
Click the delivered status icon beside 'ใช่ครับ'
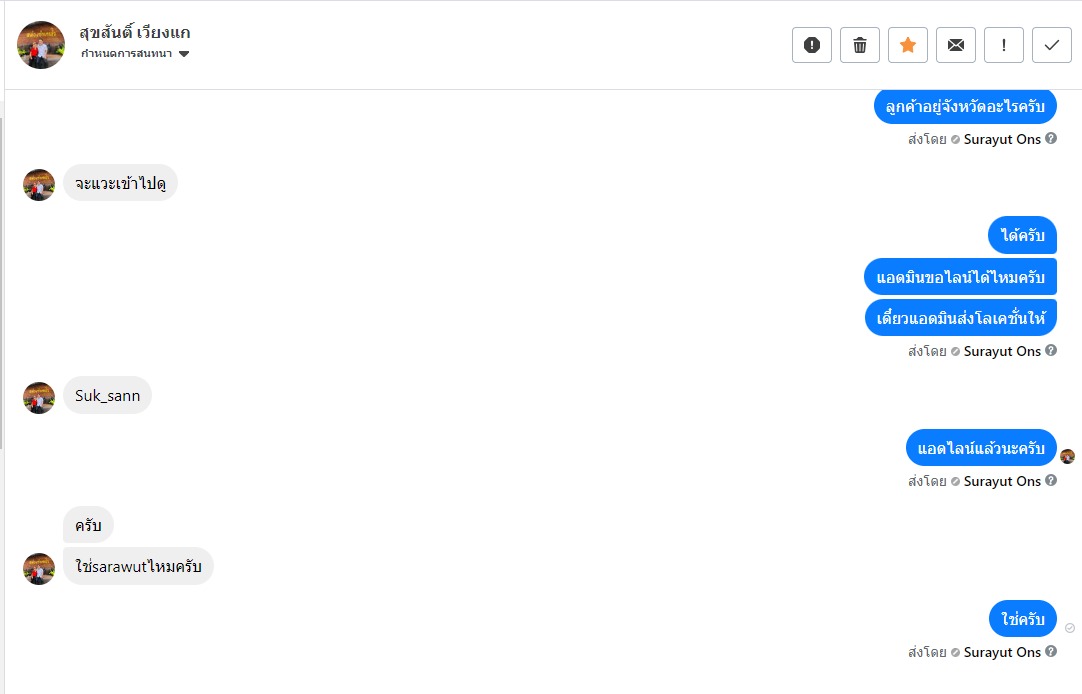(x=1070, y=628)
